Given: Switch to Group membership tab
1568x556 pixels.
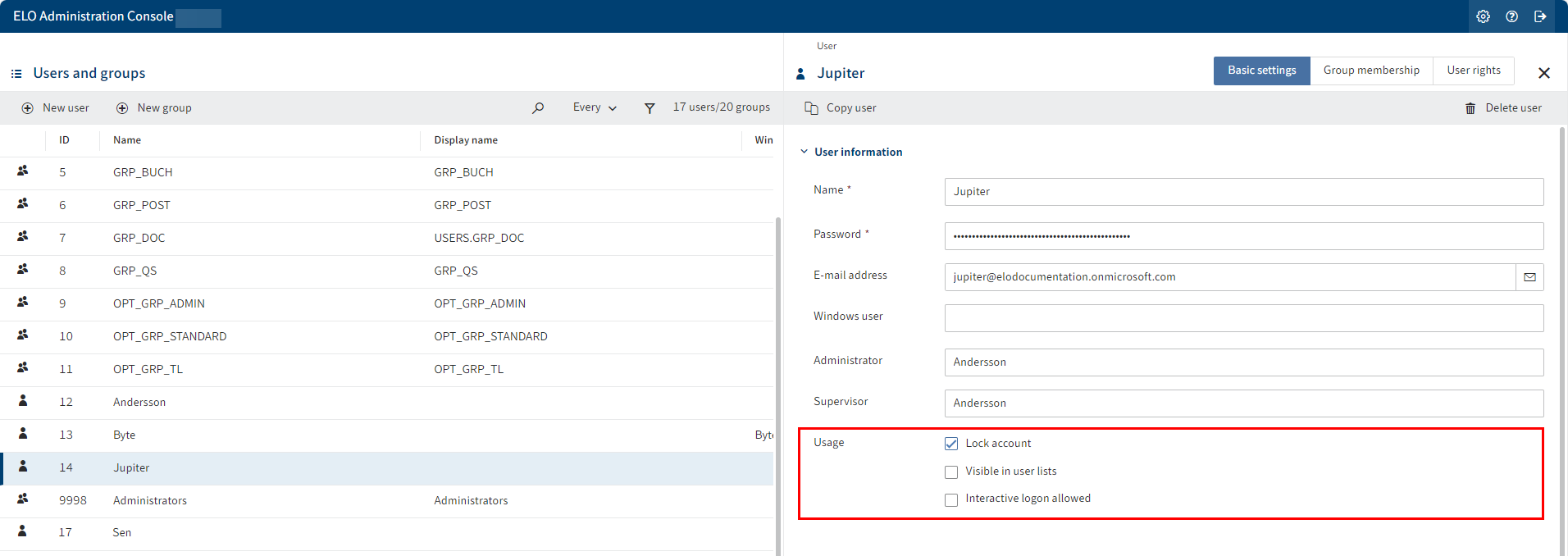Looking at the screenshot, I should click(1371, 71).
